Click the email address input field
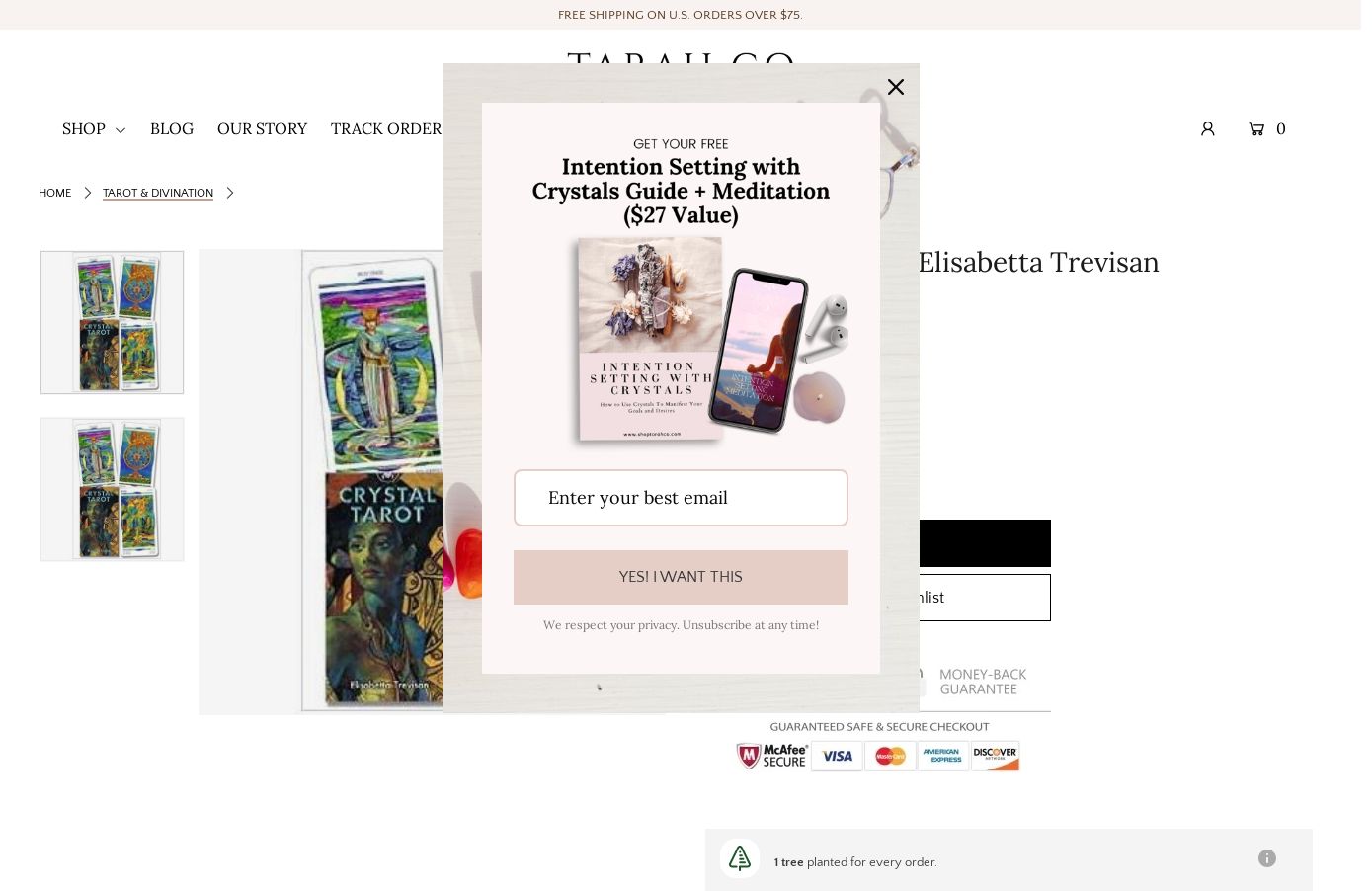Image resolution: width=1372 pixels, height=891 pixels. click(681, 498)
